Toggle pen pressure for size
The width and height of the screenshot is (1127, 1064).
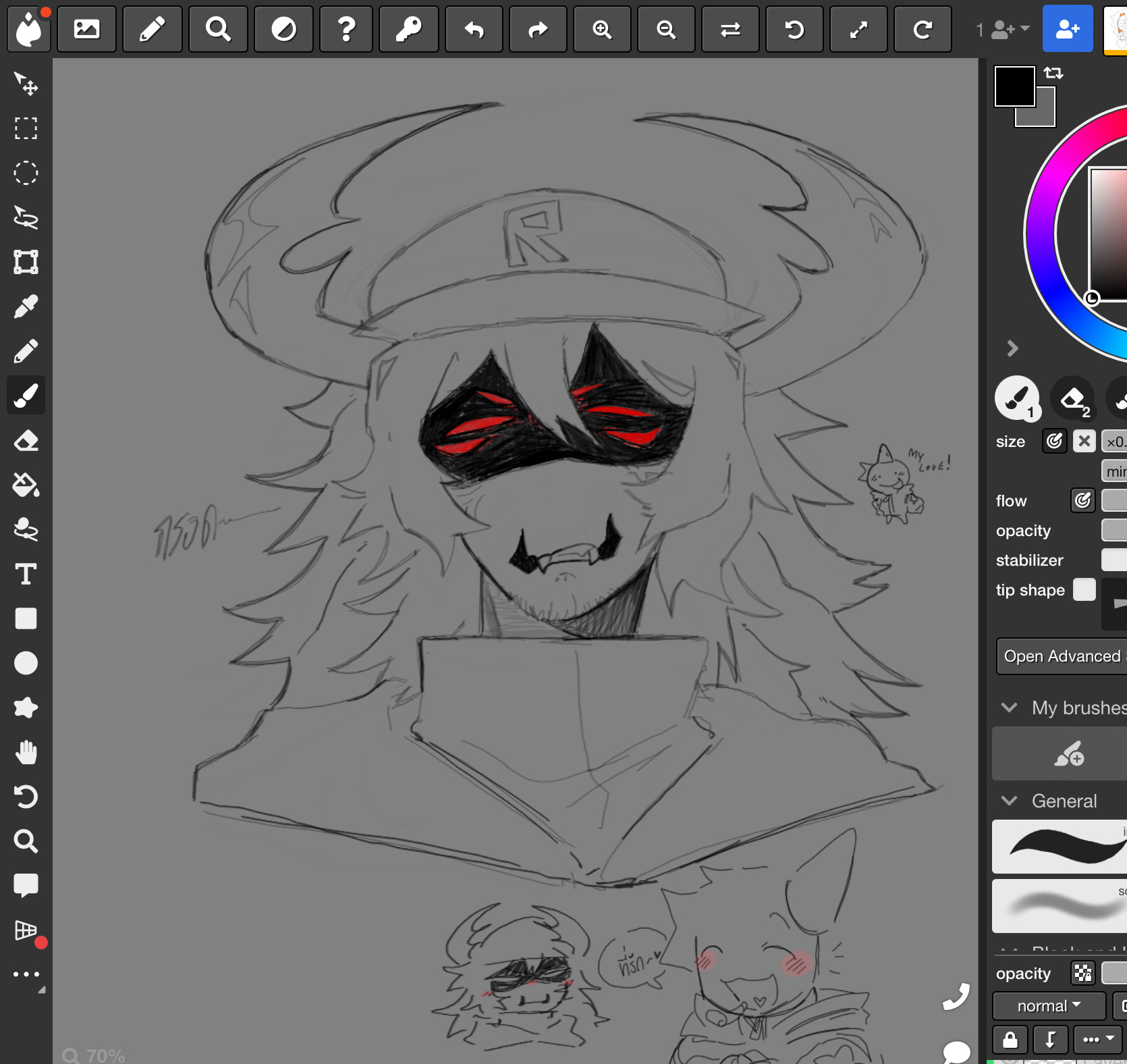(1054, 442)
